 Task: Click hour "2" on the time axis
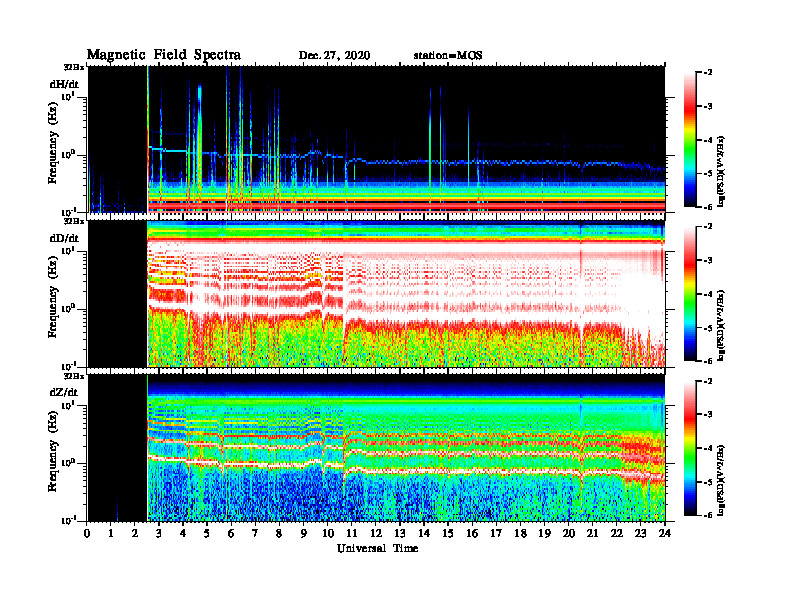click(x=135, y=533)
